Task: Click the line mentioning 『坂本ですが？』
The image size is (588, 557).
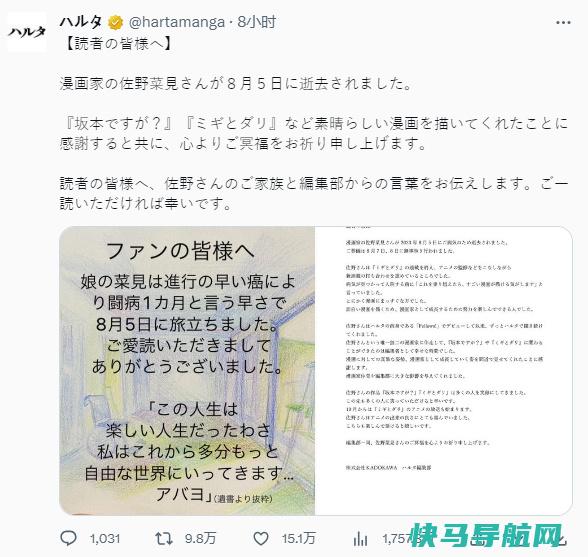Action: coord(314,123)
